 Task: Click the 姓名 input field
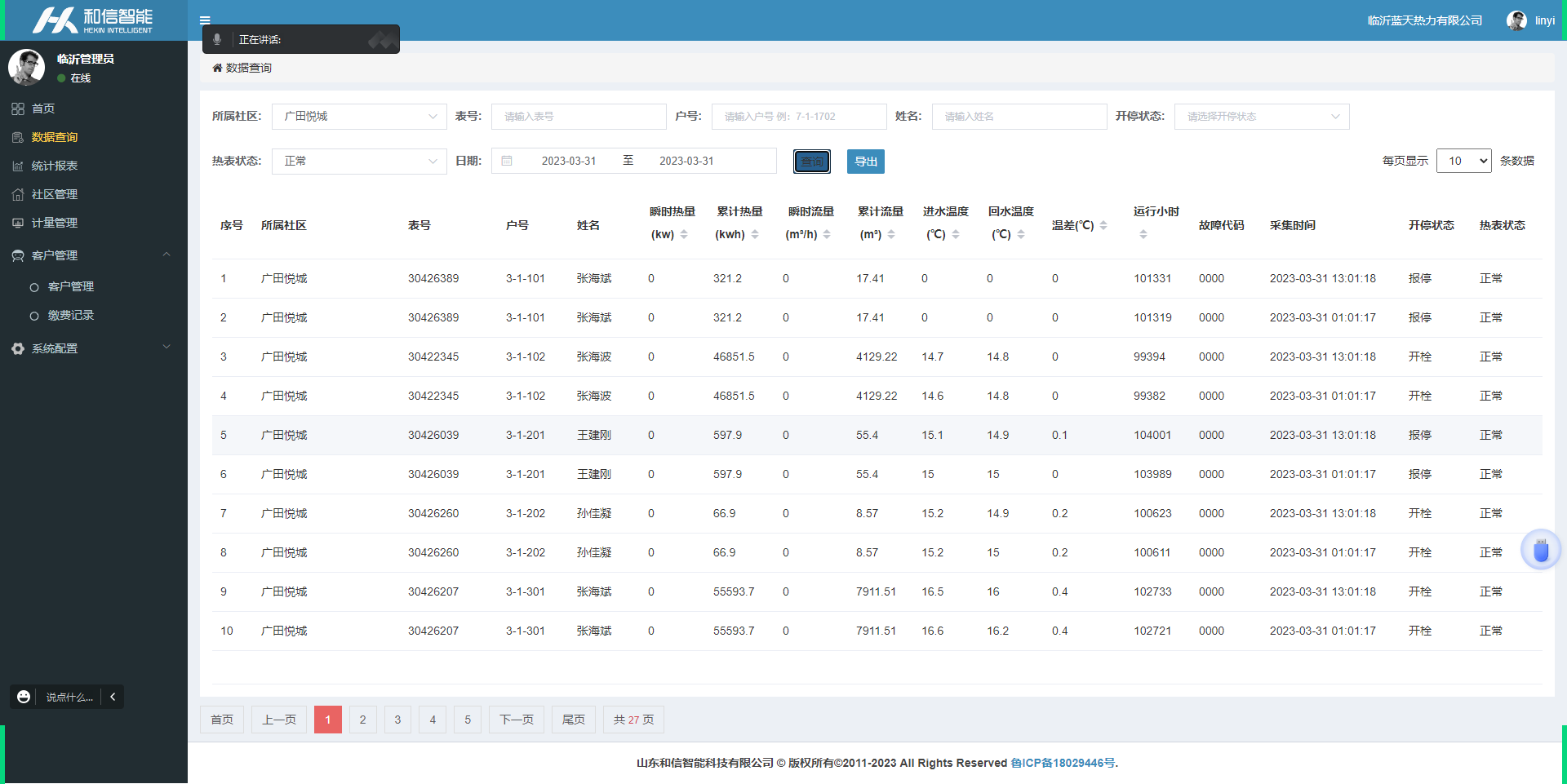coord(1019,117)
